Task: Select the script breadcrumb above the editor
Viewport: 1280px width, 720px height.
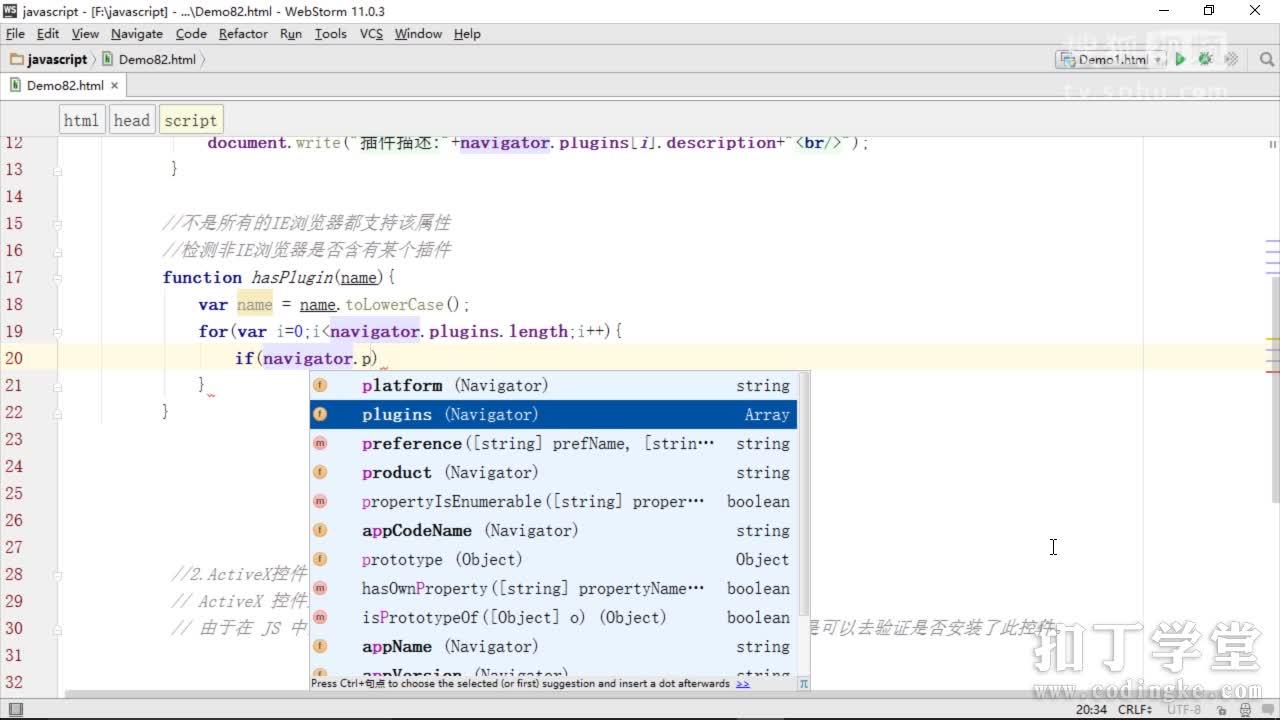Action: pyautogui.click(x=190, y=119)
